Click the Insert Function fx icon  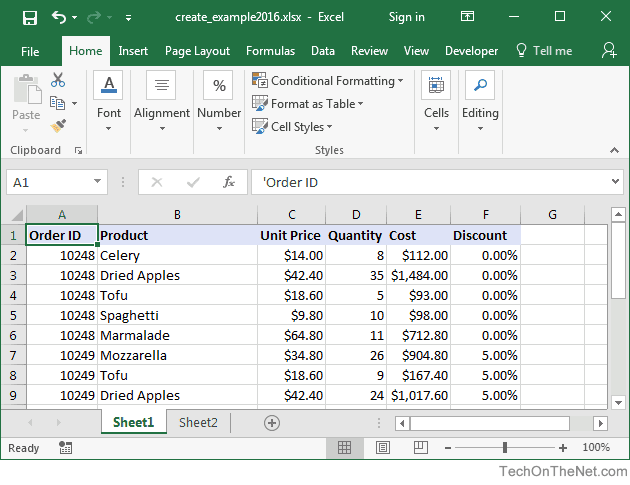pos(229,182)
